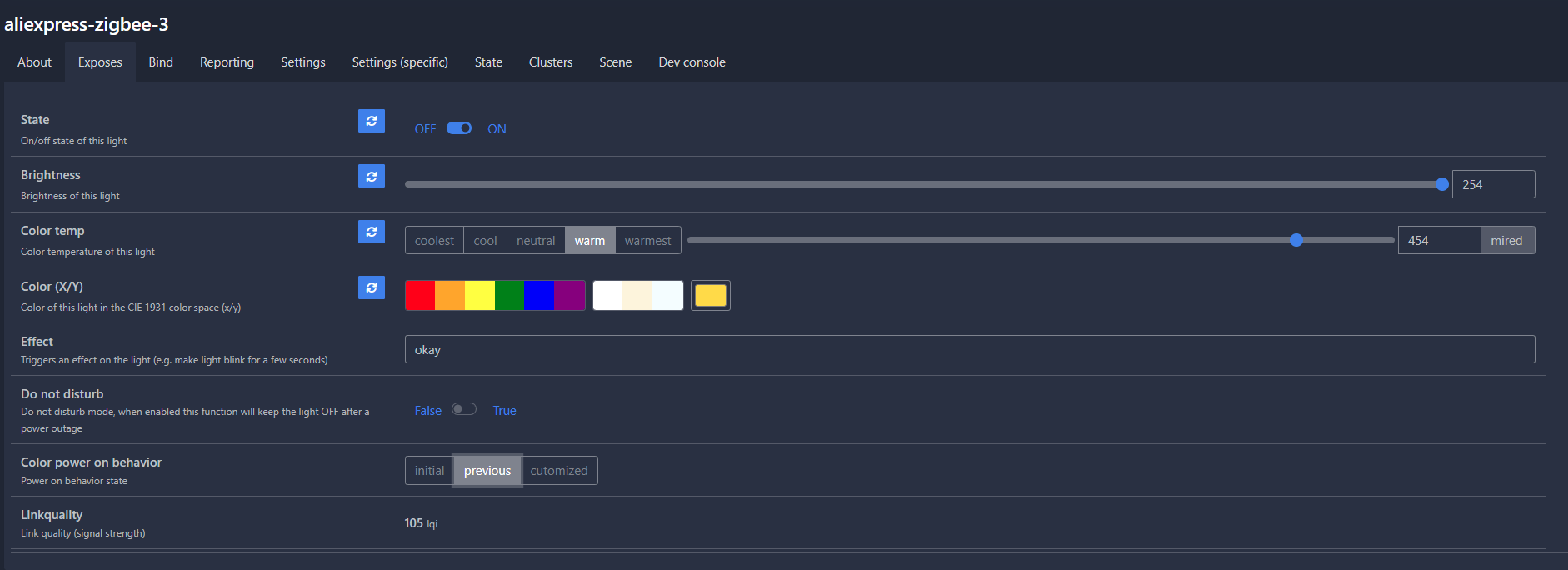The height and width of the screenshot is (570, 1568).
Task: Set color temp to coolest preset
Action: 434,241
